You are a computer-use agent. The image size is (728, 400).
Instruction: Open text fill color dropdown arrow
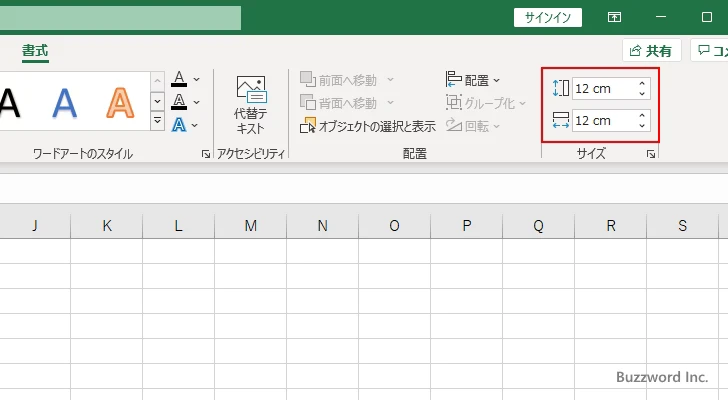click(196, 79)
